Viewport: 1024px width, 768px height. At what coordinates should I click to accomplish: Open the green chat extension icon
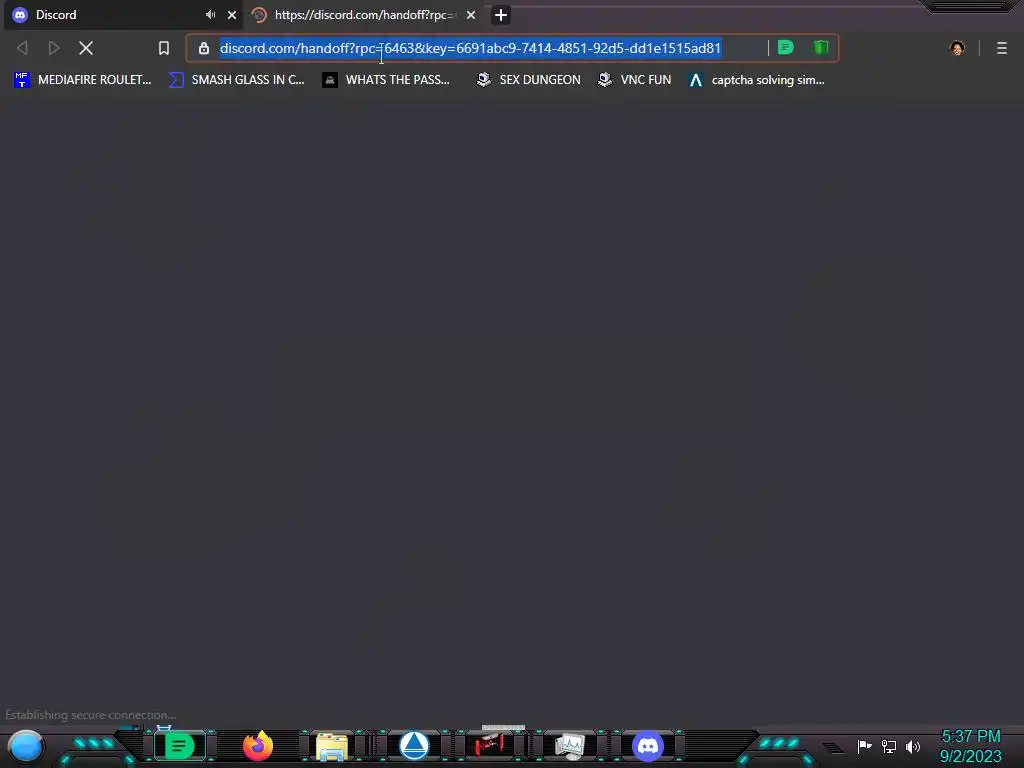pos(786,47)
